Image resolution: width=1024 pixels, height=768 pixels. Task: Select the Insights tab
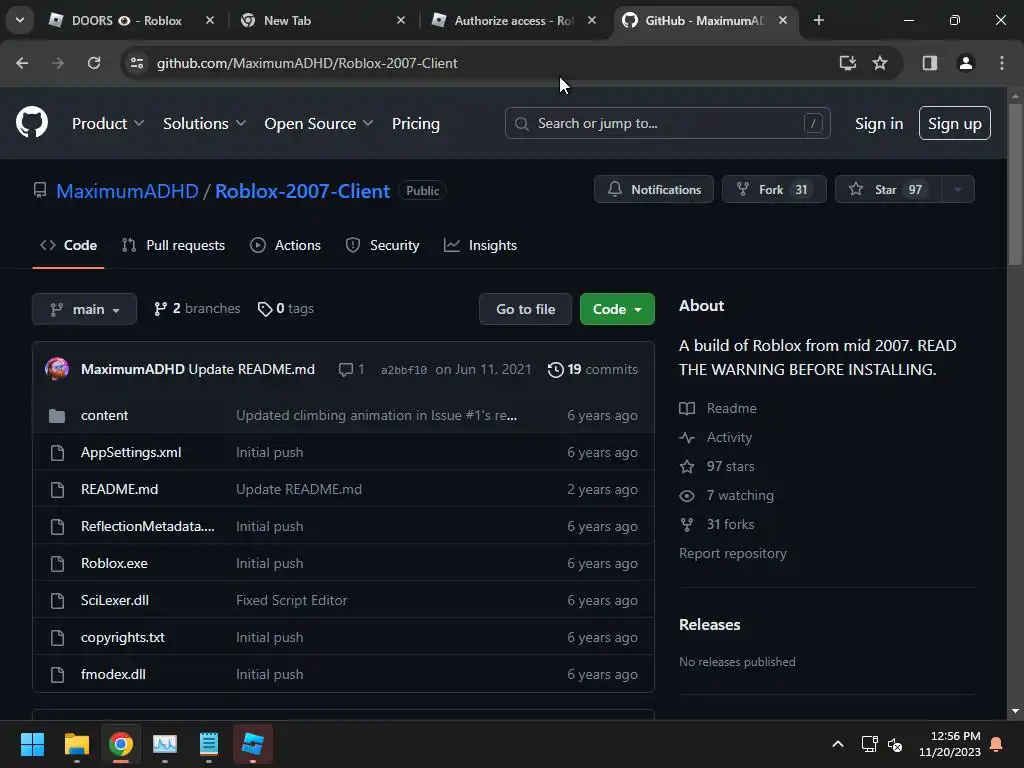point(481,246)
